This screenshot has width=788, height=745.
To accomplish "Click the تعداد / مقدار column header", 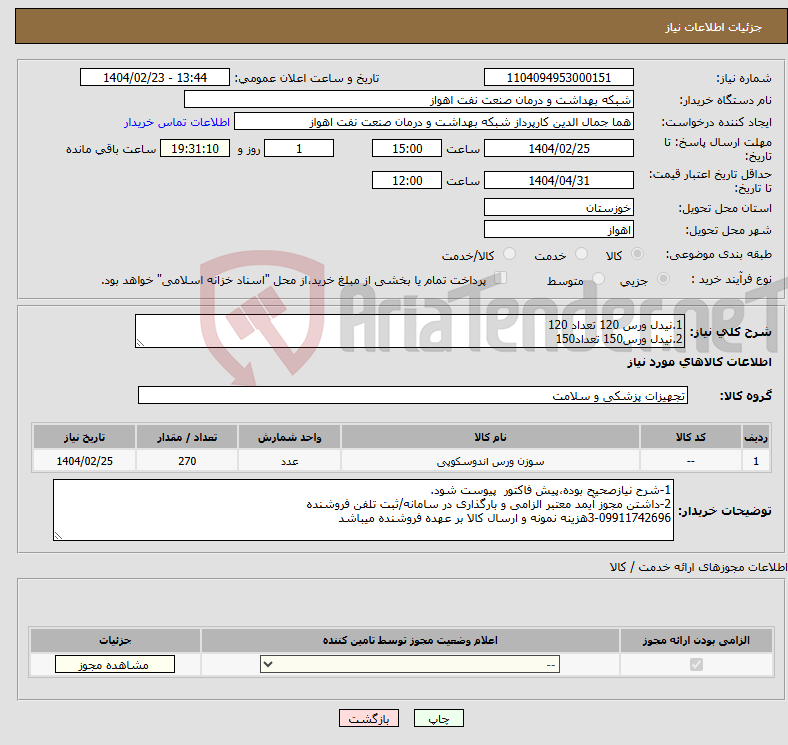I will [187, 437].
